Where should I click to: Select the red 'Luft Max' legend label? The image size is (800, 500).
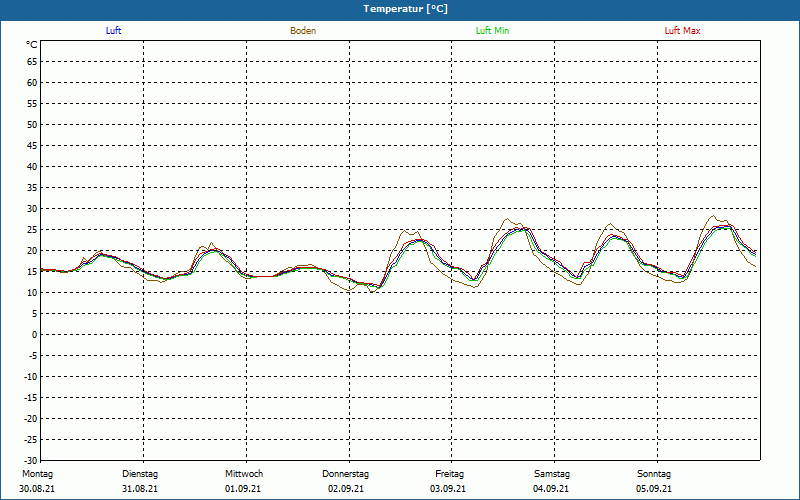tap(682, 31)
